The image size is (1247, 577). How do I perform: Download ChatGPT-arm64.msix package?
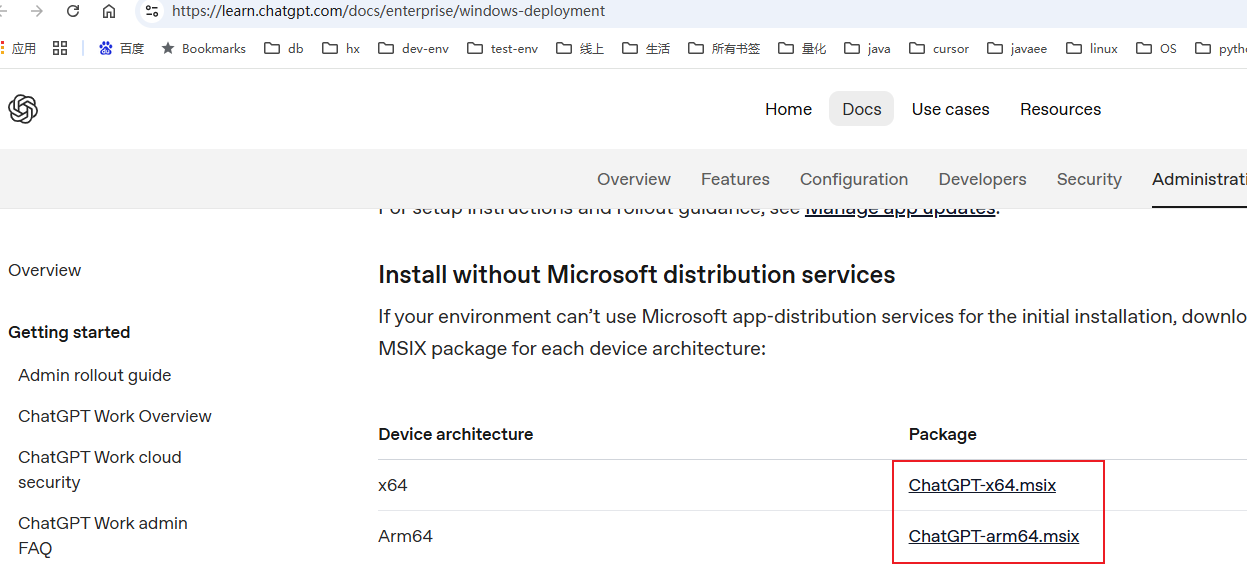(x=994, y=536)
